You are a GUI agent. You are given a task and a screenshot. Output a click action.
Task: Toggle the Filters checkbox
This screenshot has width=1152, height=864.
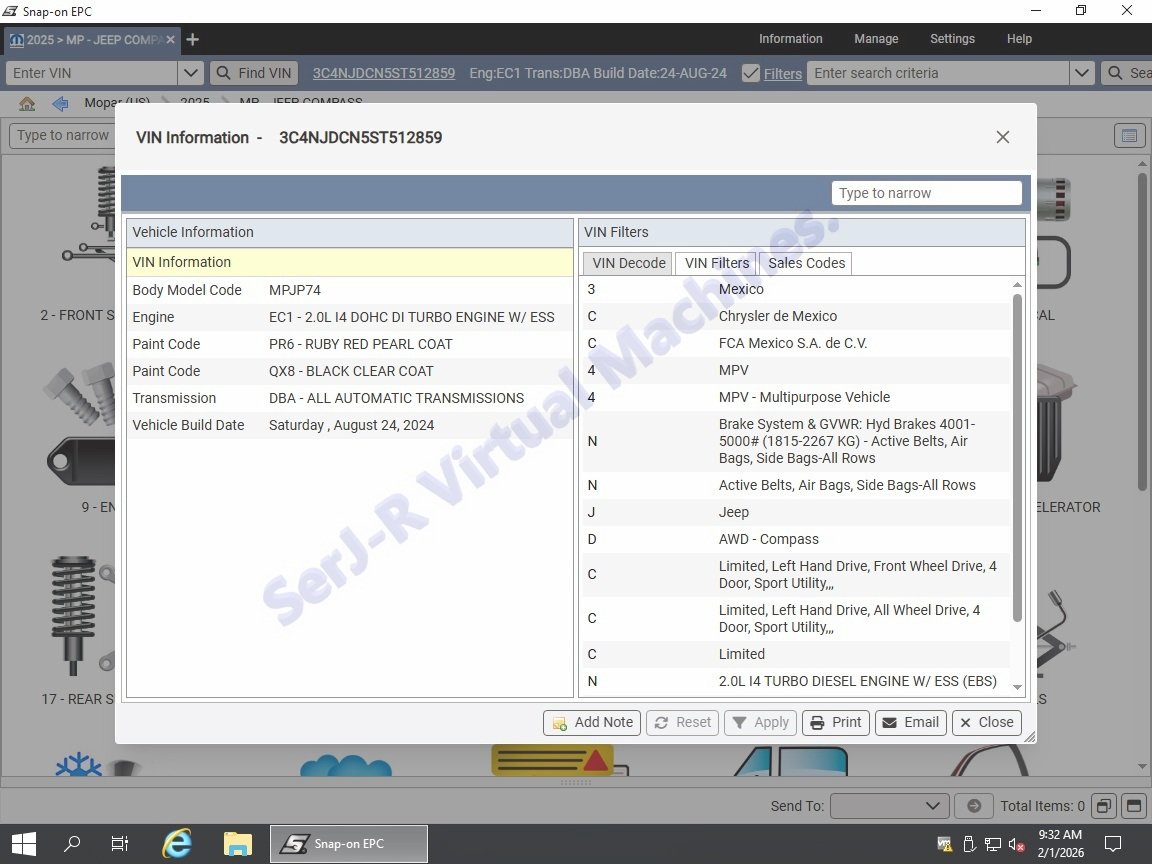tap(751, 73)
